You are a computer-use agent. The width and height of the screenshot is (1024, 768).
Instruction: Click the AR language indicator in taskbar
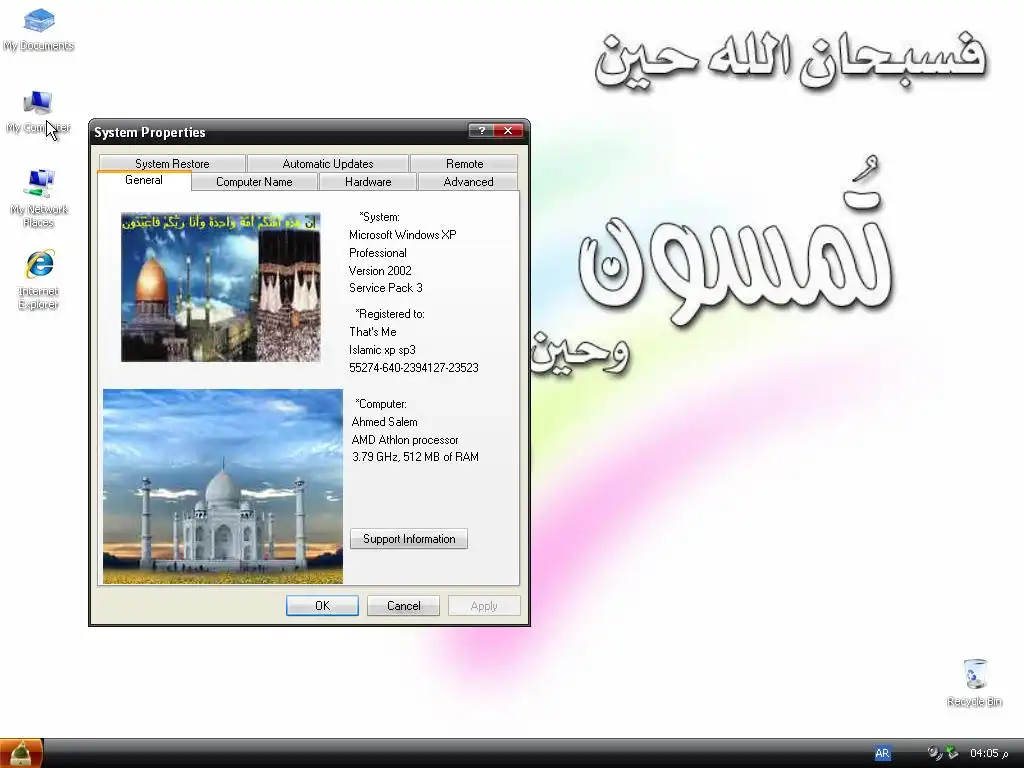coord(882,753)
